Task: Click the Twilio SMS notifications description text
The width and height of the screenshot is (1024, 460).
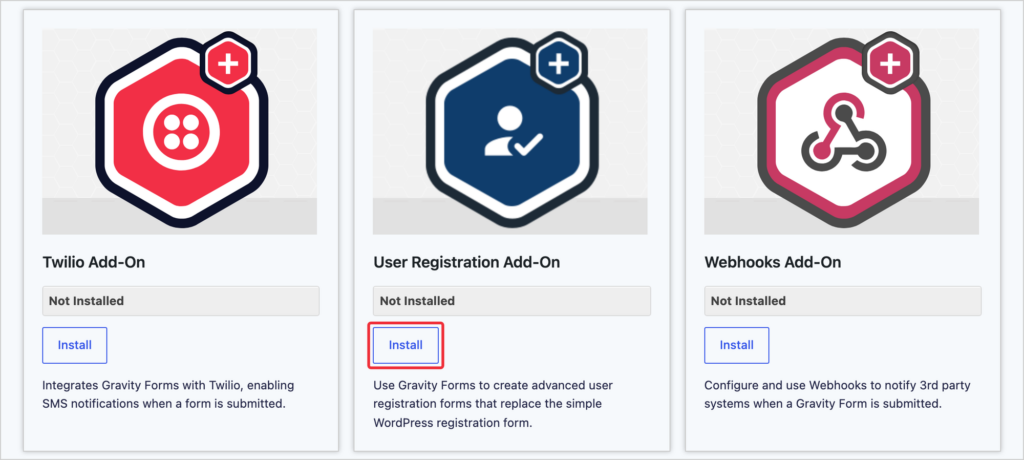Action: [x=168, y=394]
